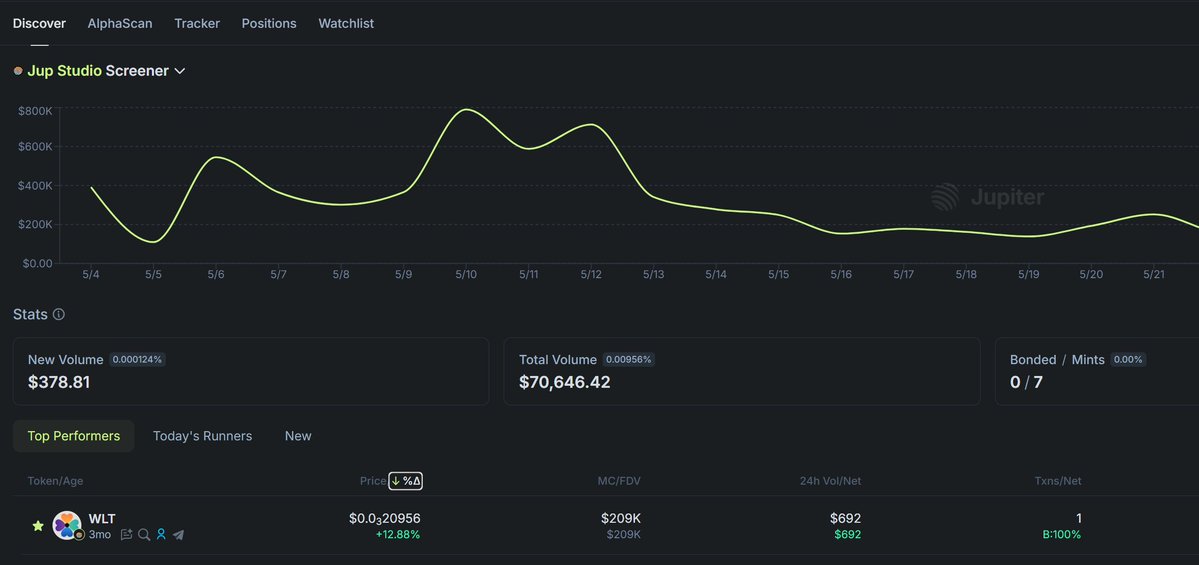Sort by the Price column header
This screenshot has width=1199, height=565.
373,481
